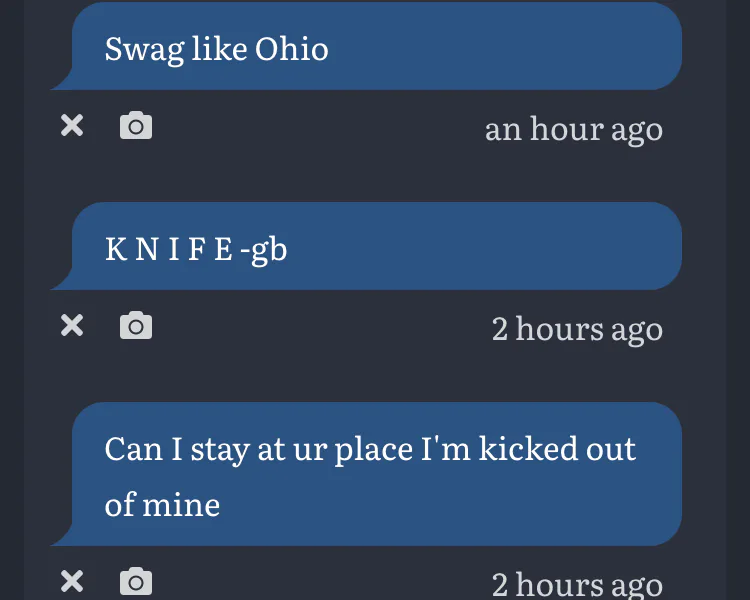Delete the "Swag like Ohio" message
The width and height of the screenshot is (750, 600).
(x=72, y=126)
